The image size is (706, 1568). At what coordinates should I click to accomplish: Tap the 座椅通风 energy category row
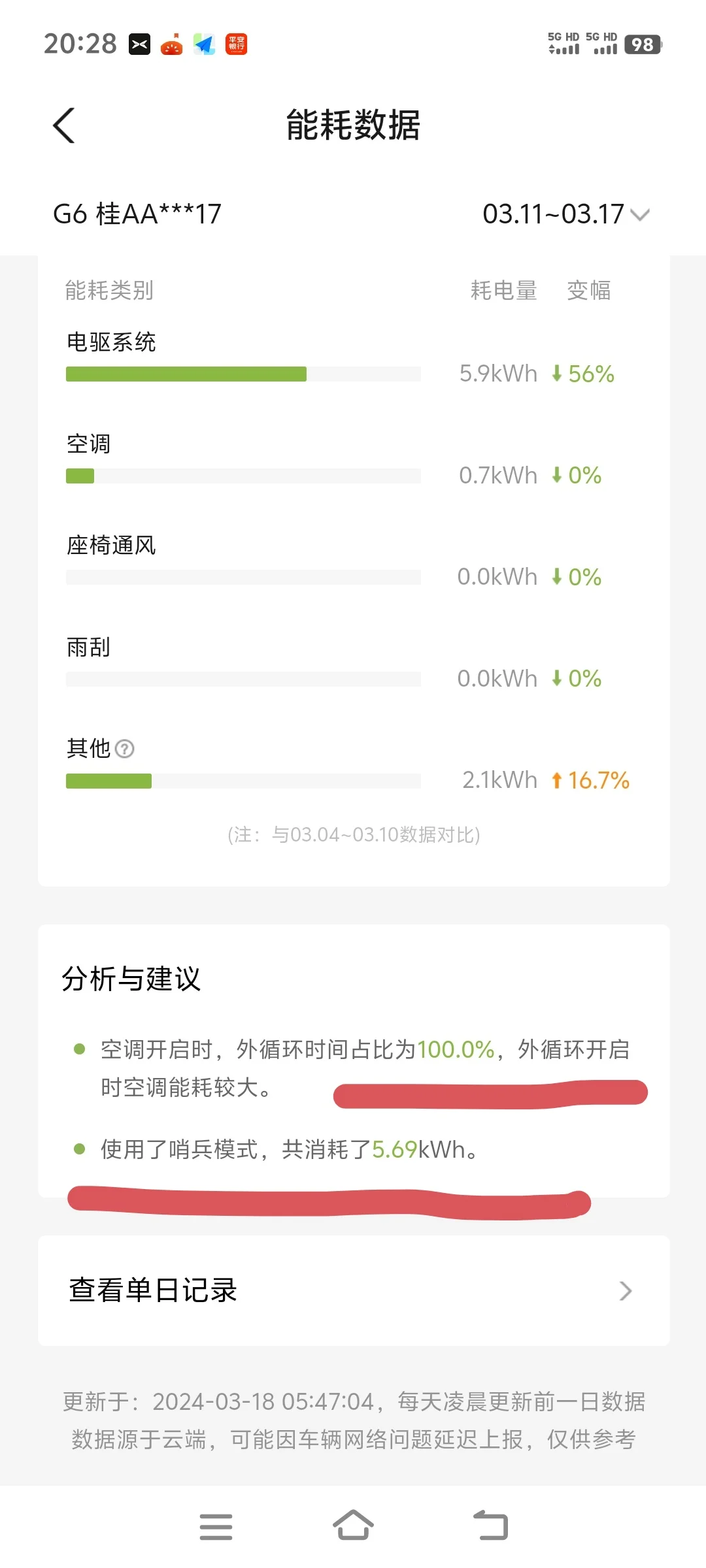(x=354, y=561)
